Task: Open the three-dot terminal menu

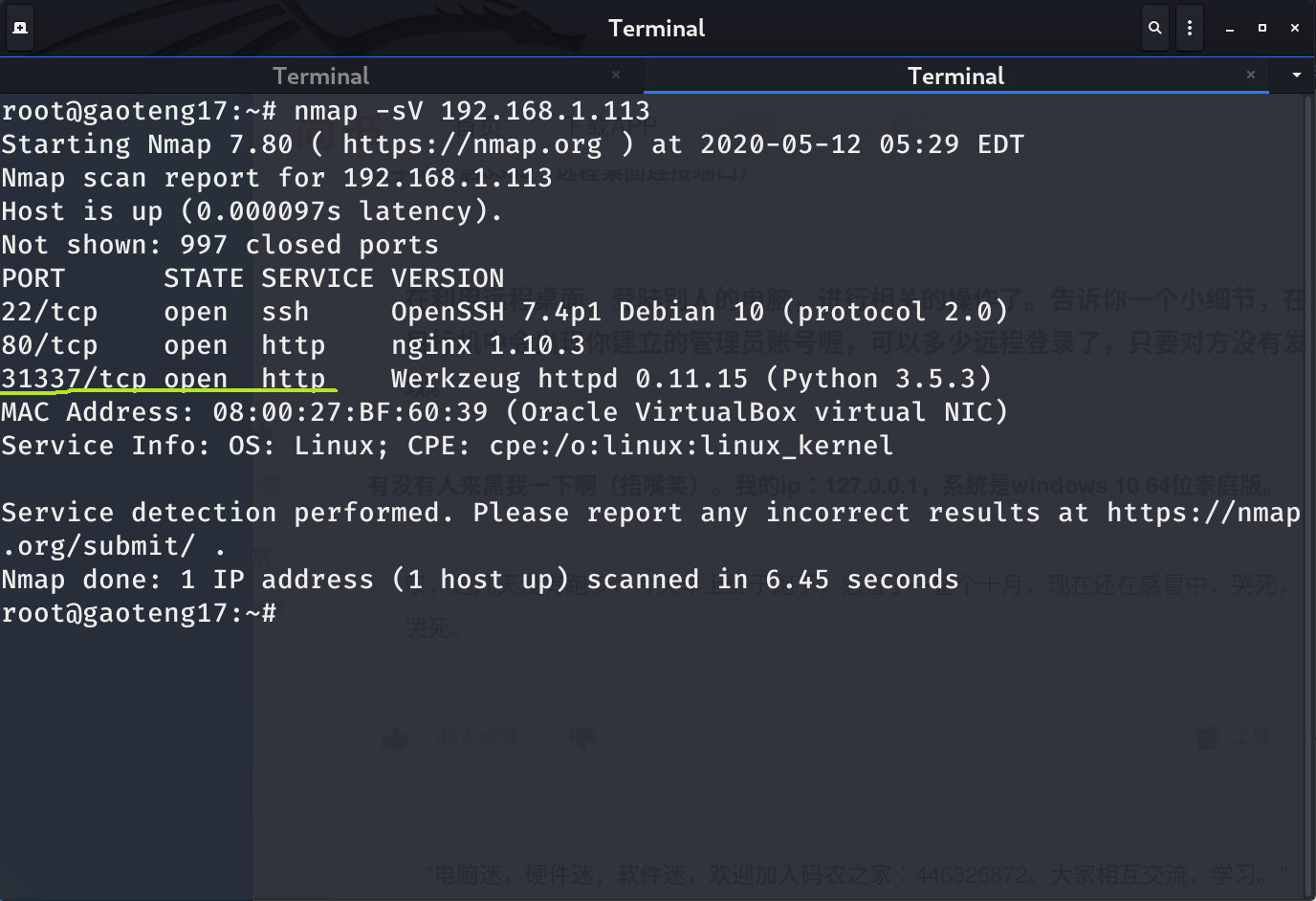Action: point(1190,28)
